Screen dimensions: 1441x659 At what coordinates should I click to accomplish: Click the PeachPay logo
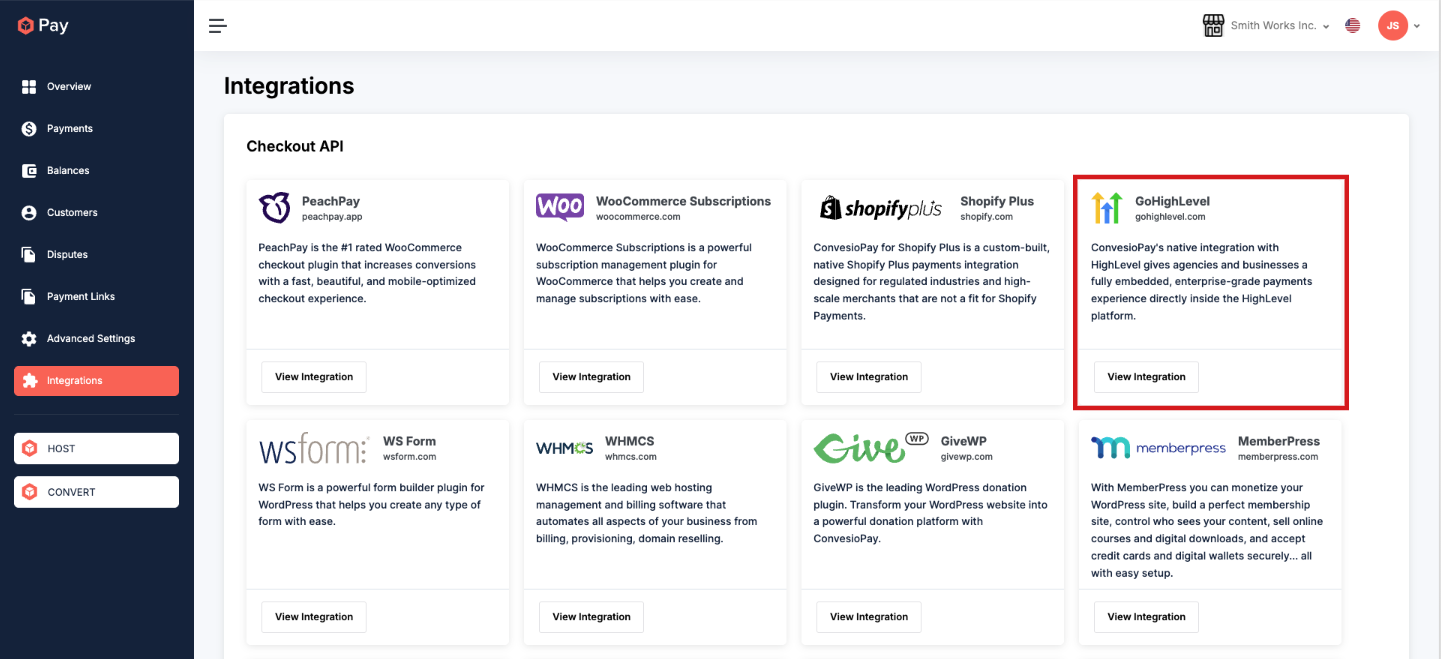[x=275, y=208]
